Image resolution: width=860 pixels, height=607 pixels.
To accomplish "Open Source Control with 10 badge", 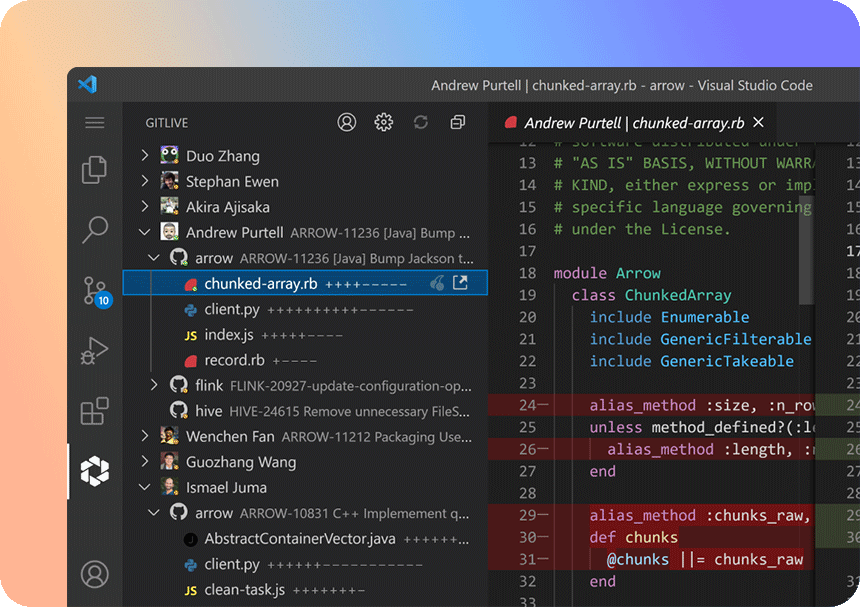I will [x=95, y=290].
